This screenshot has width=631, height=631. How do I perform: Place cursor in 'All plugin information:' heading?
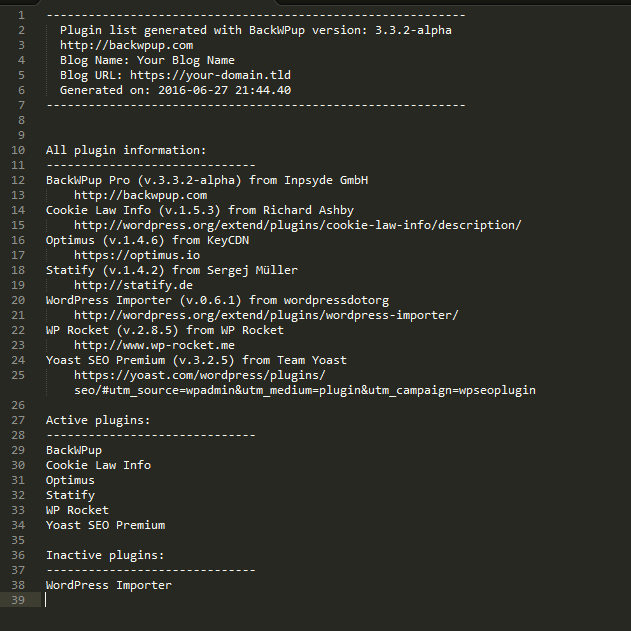tap(126, 150)
